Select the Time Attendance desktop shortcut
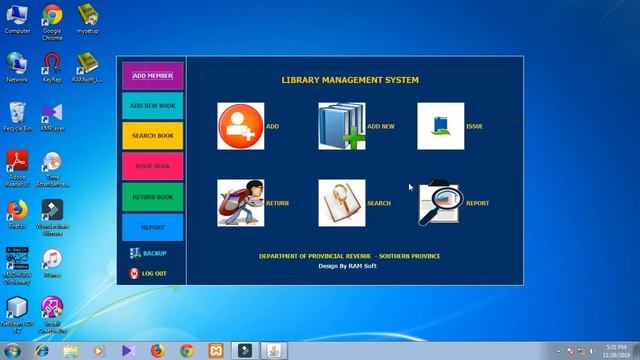 (x=52, y=168)
